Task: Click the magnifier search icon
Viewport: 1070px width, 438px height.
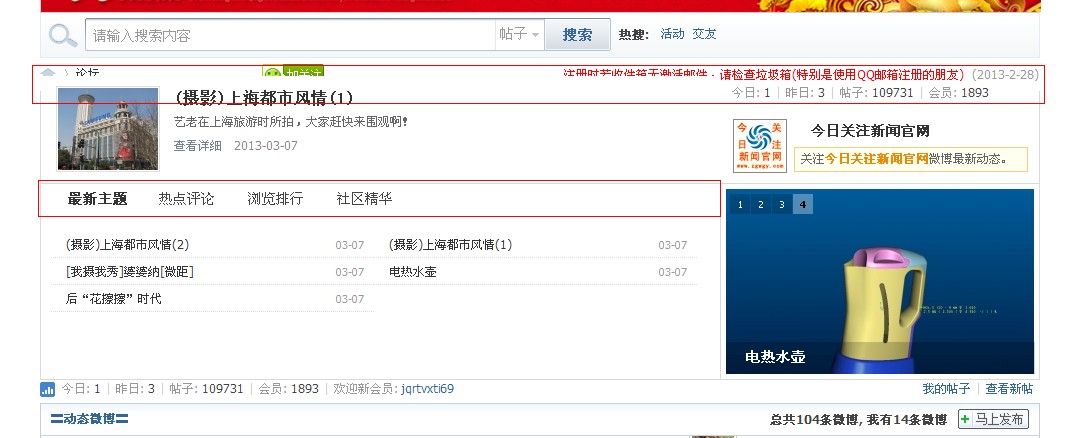Action: coord(63,35)
